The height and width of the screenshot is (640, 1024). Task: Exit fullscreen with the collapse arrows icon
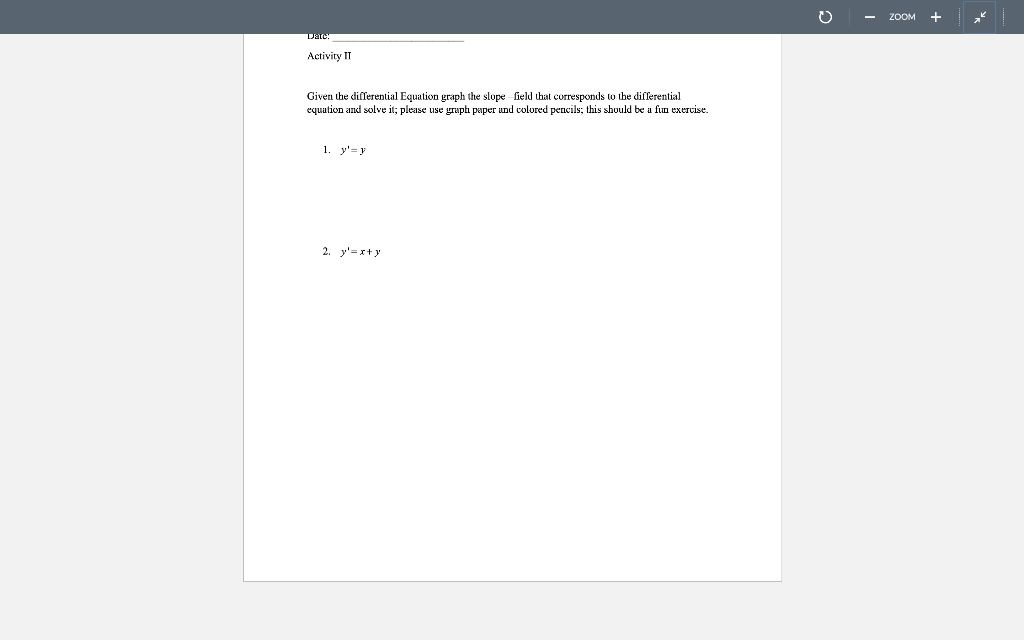tap(980, 17)
